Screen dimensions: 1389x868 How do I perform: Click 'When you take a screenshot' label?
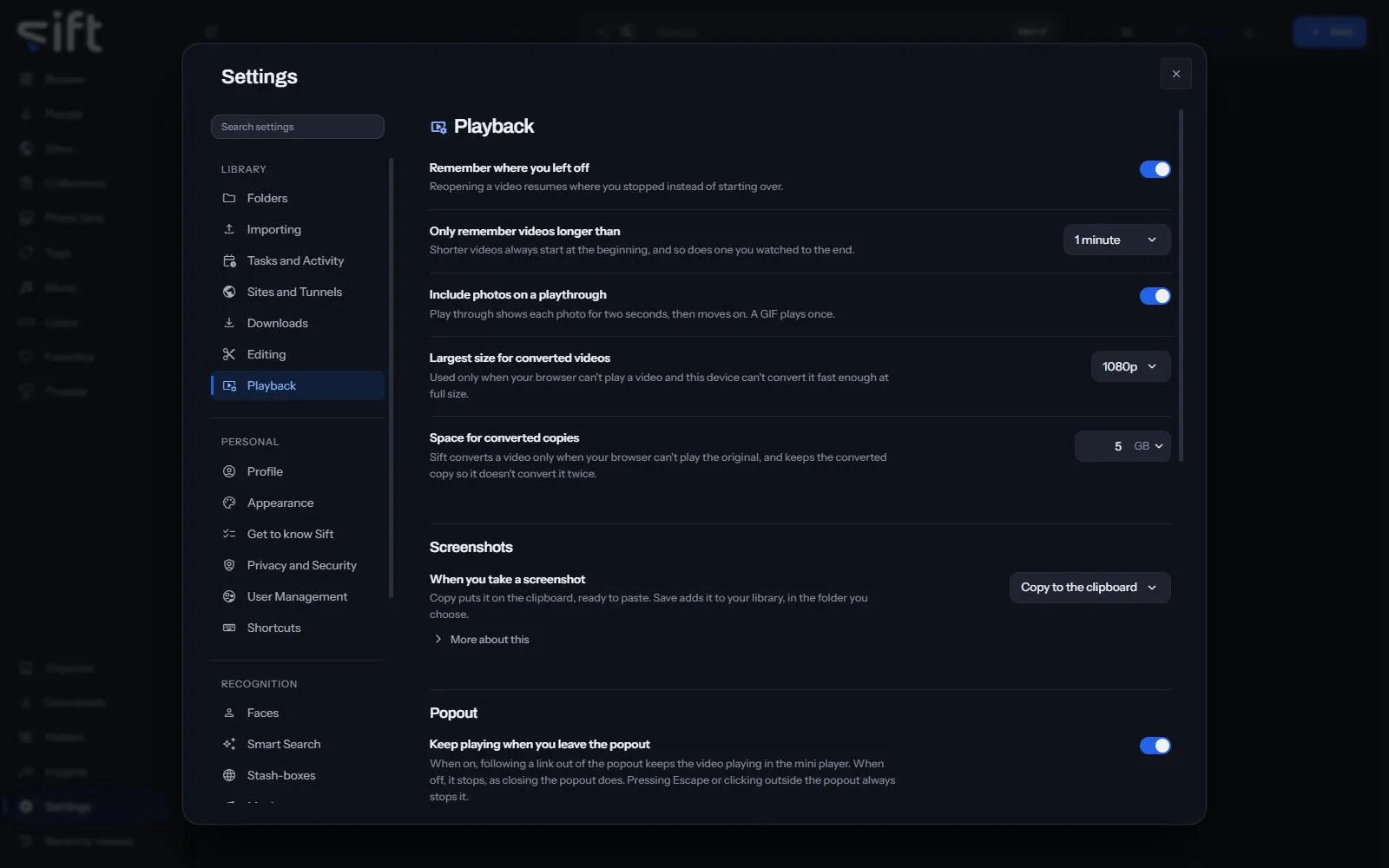tap(507, 579)
